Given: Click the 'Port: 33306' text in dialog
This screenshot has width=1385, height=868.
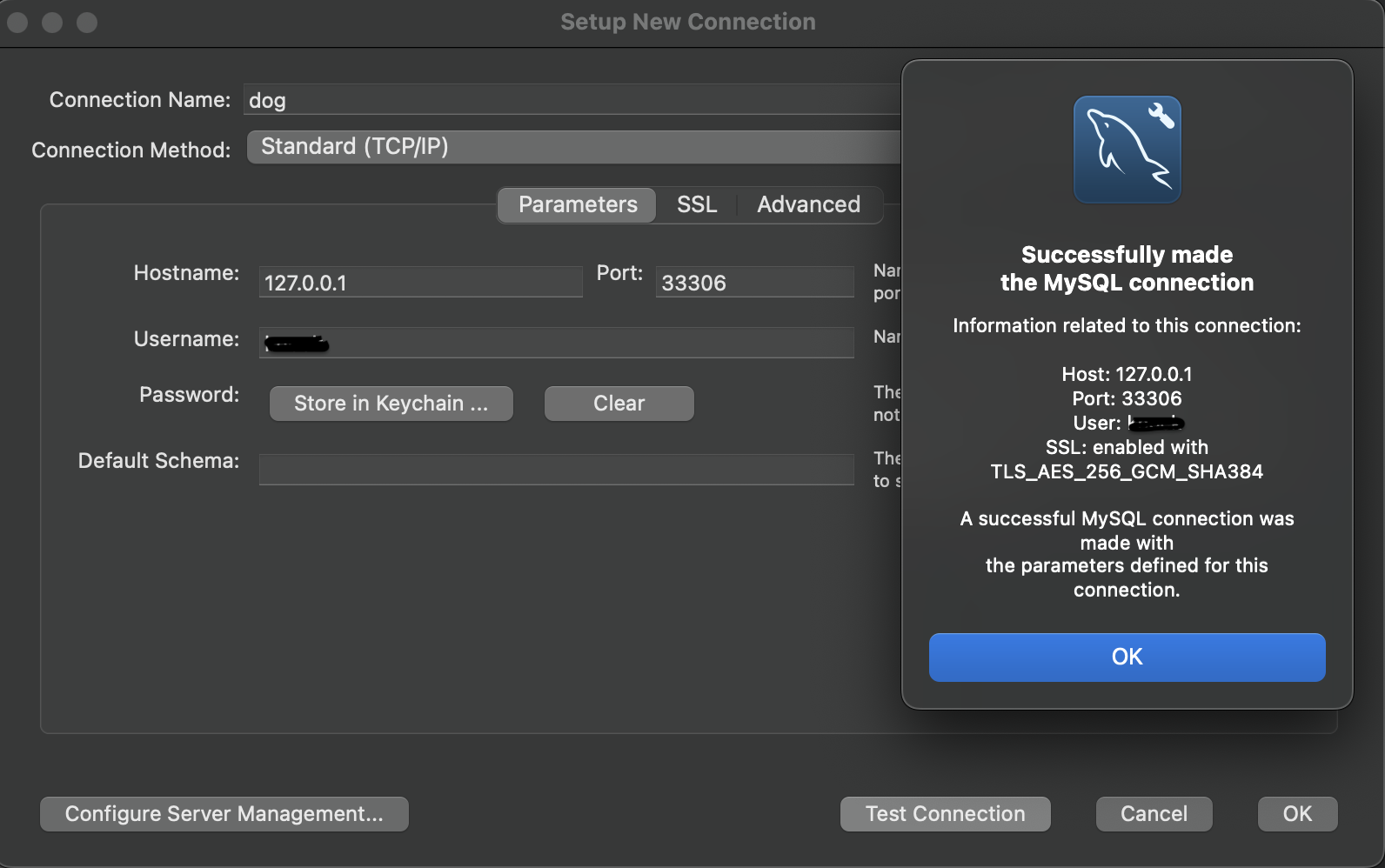Looking at the screenshot, I should click(1127, 398).
